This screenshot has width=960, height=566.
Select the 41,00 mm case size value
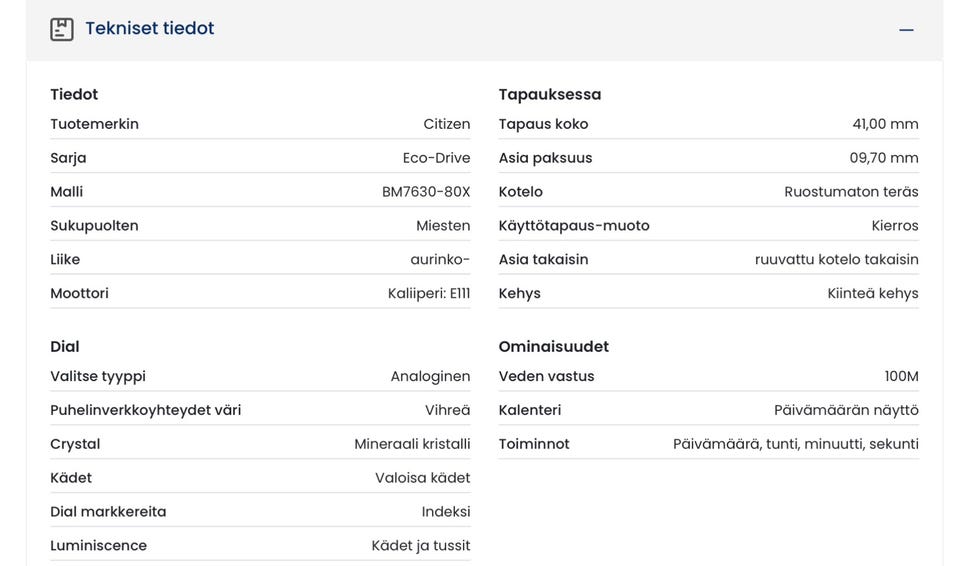point(885,125)
